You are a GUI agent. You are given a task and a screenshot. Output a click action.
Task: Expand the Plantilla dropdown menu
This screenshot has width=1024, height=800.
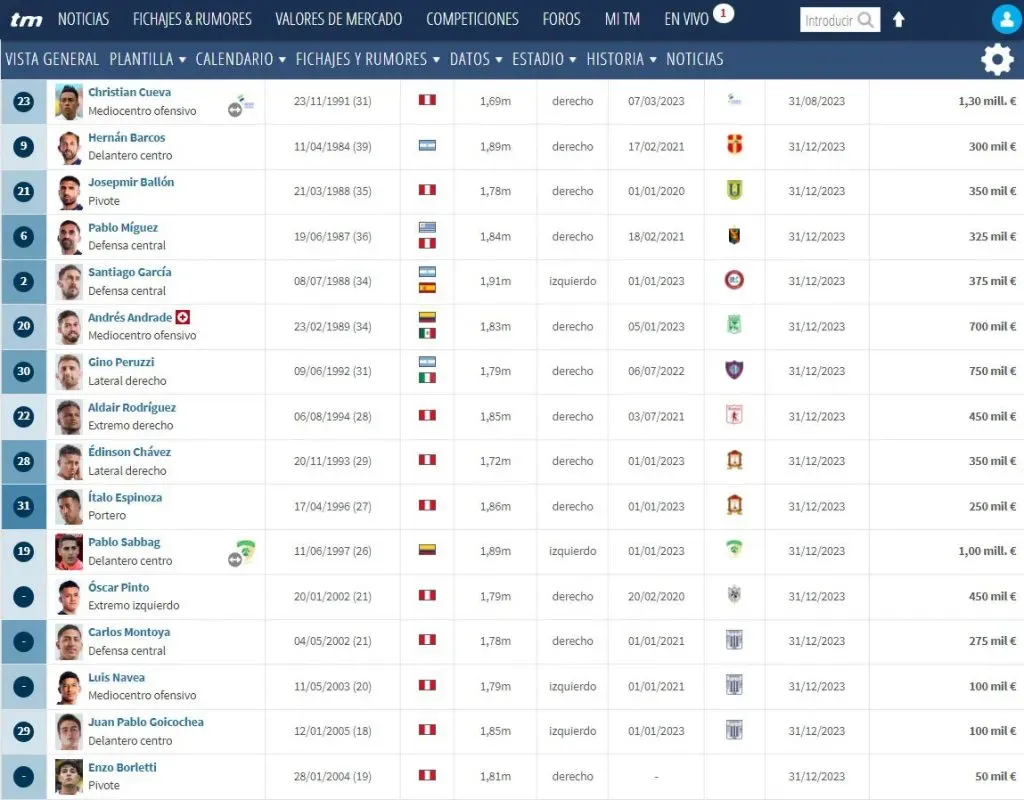click(147, 59)
